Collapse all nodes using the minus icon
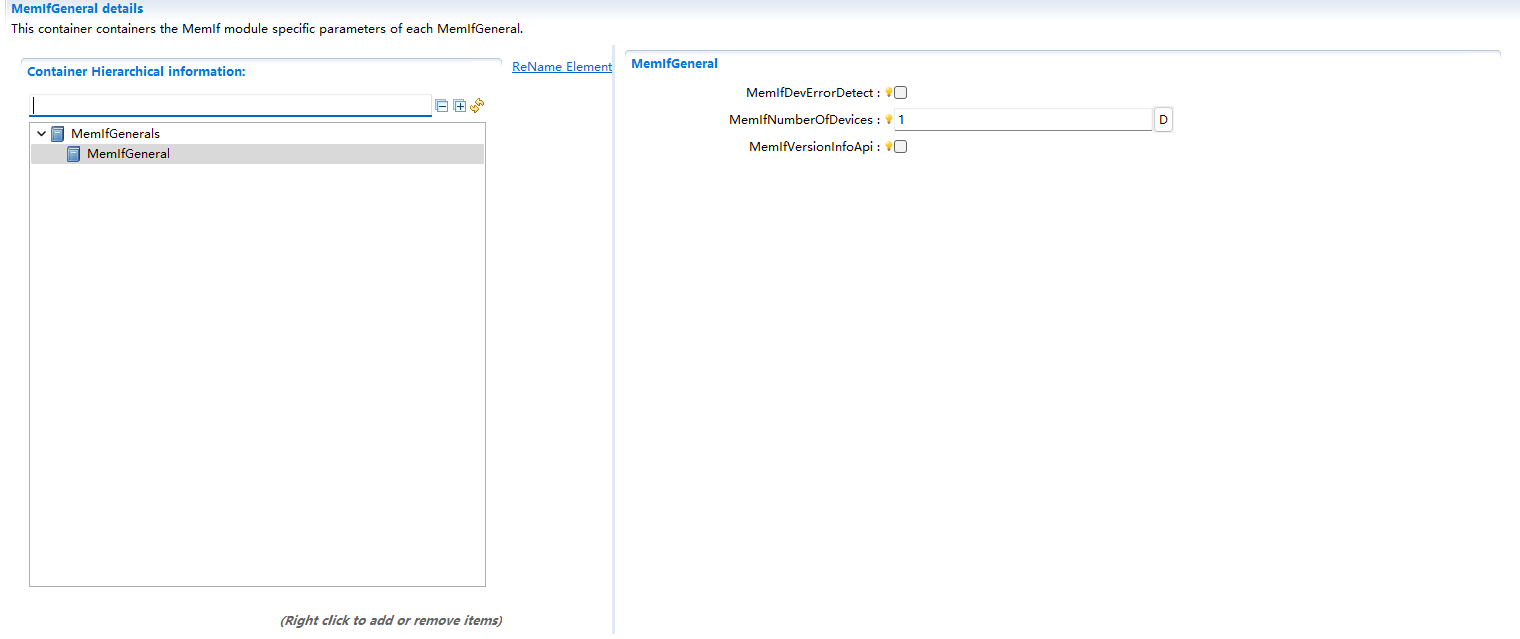The image size is (1520, 639). 442,105
